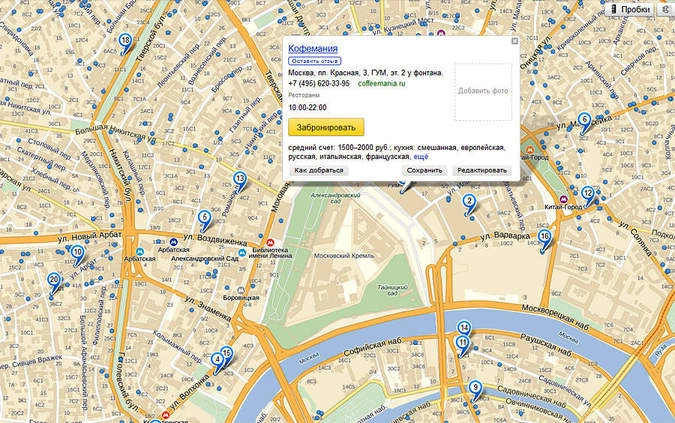This screenshot has height=423, width=675.
Task: Open the numbered marker on ул. Маросейка
Action: 584,120
